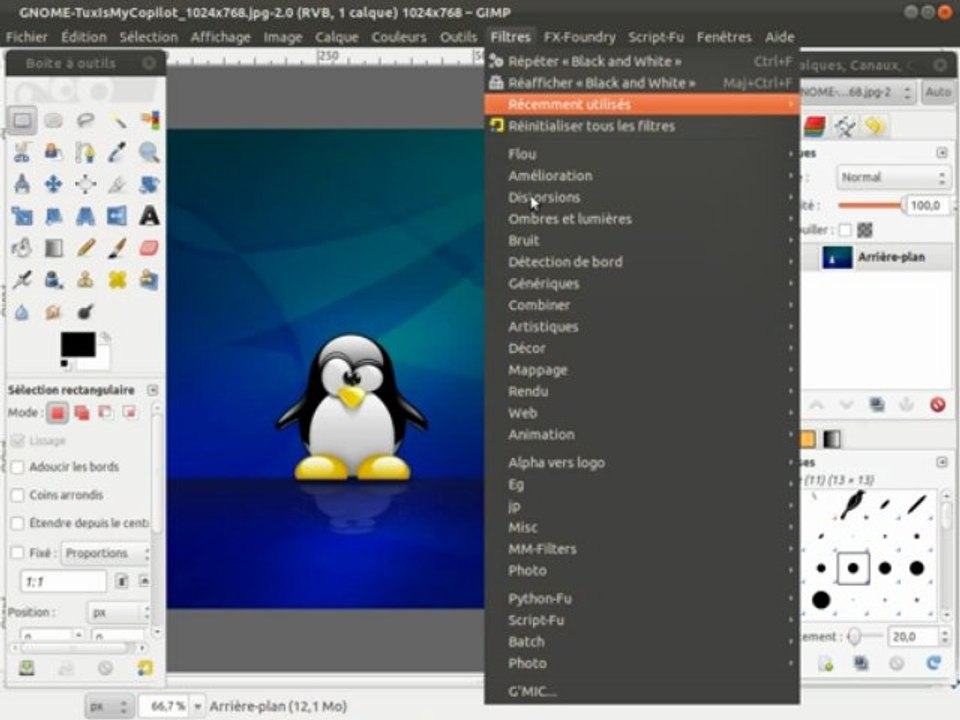Click Ombres et lumières filter category
960x720 pixels.
(642, 219)
